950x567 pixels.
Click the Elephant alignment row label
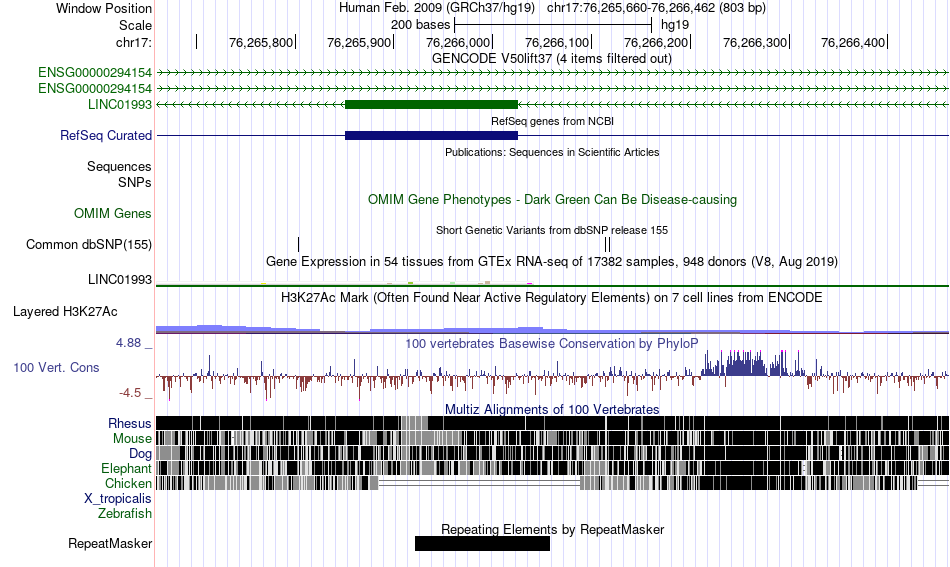pyautogui.click(x=126, y=468)
